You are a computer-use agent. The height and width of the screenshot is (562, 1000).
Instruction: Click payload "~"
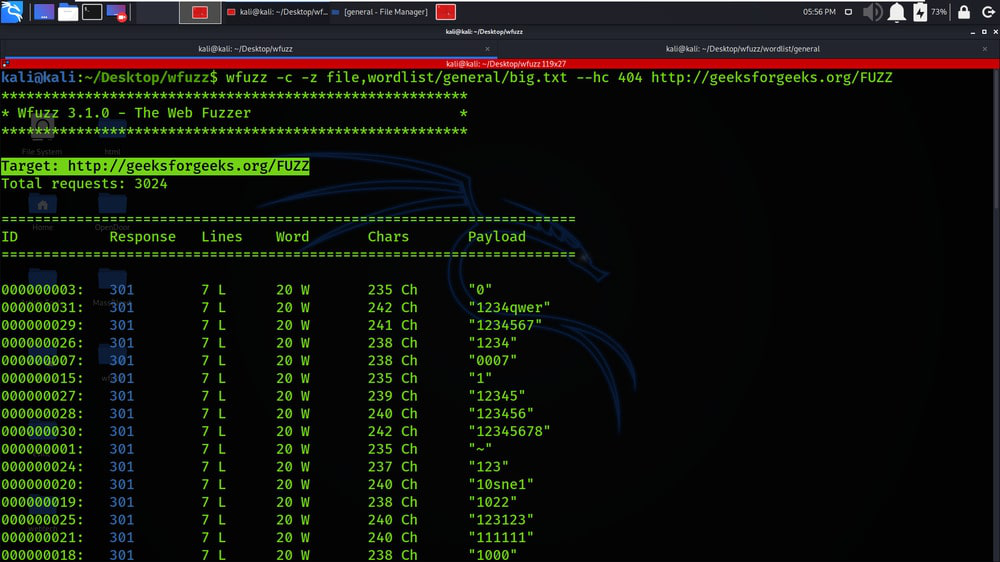point(480,450)
